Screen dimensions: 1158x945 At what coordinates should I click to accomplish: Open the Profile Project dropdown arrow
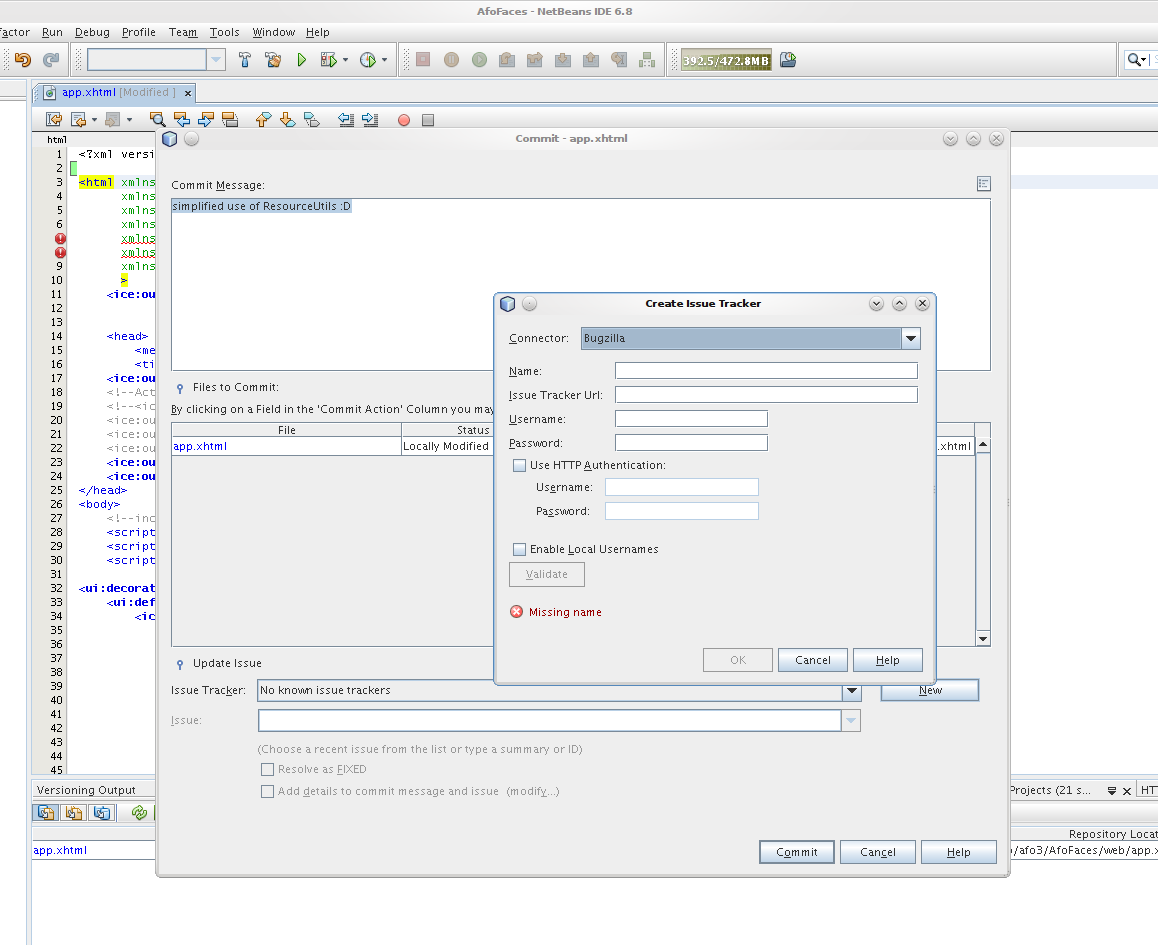click(x=384, y=60)
